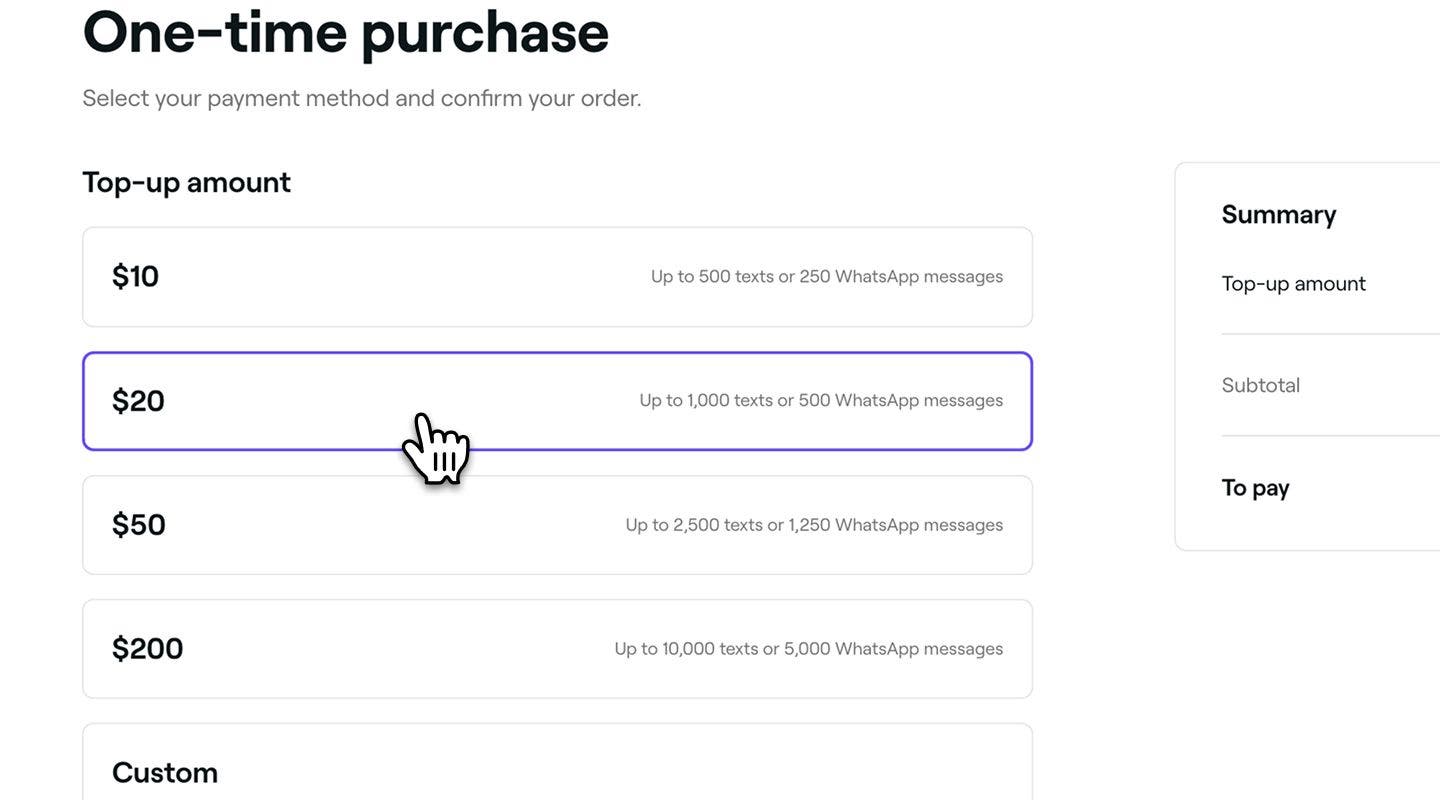Click the bold $10 price label
This screenshot has width=1440, height=800.
tap(135, 277)
